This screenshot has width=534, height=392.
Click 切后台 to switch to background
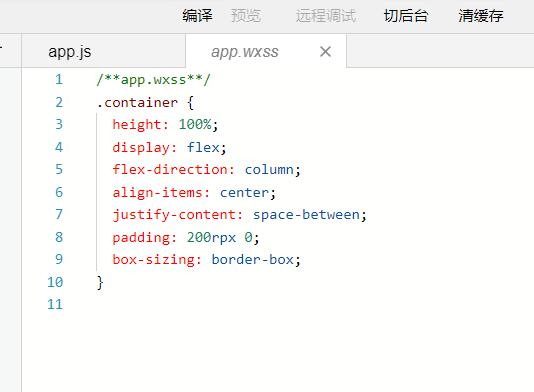(406, 16)
